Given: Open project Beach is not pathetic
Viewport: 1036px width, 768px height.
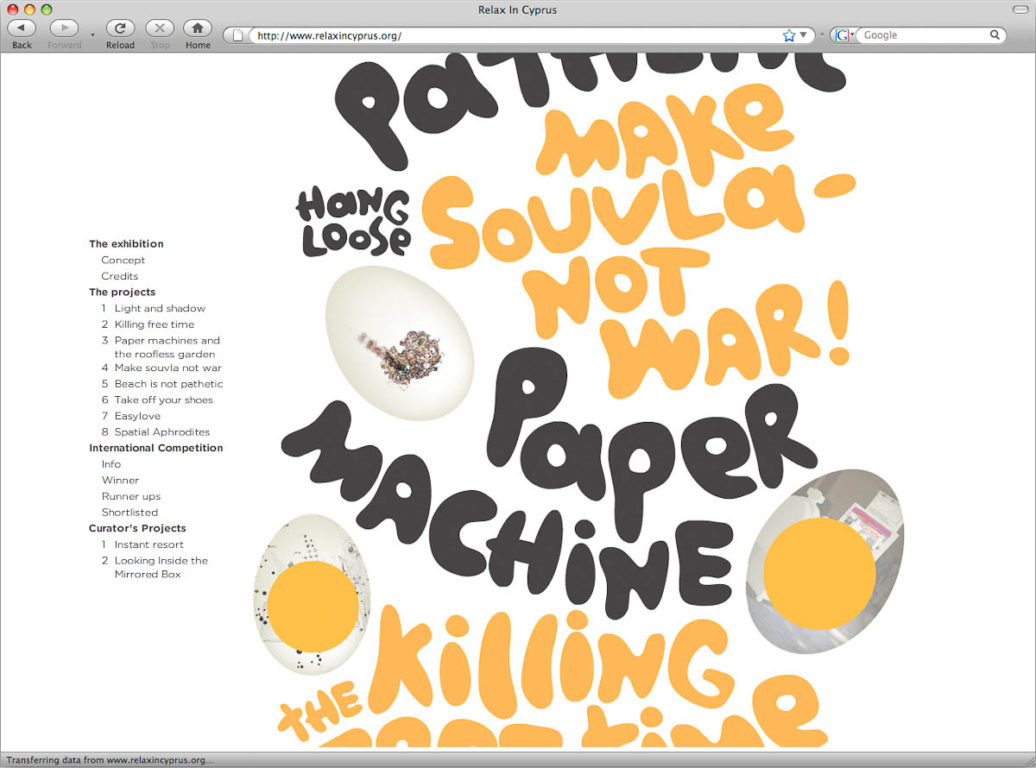Looking at the screenshot, I should click(168, 384).
